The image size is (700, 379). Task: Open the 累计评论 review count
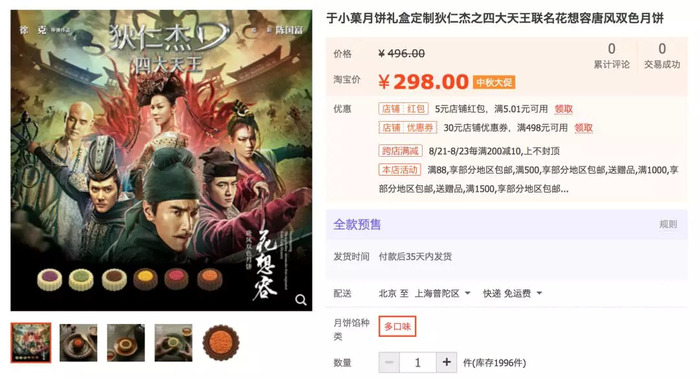(612, 55)
